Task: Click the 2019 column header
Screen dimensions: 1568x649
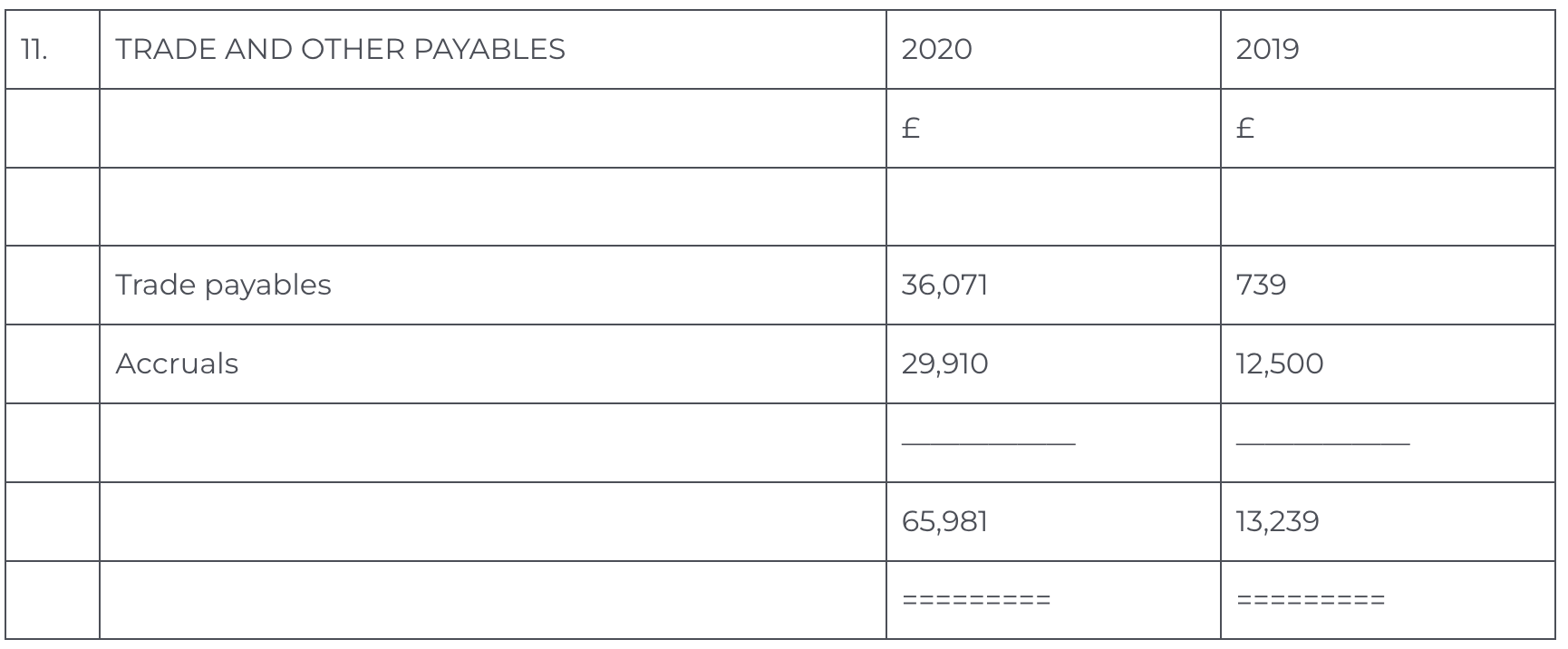Action: (x=1267, y=49)
